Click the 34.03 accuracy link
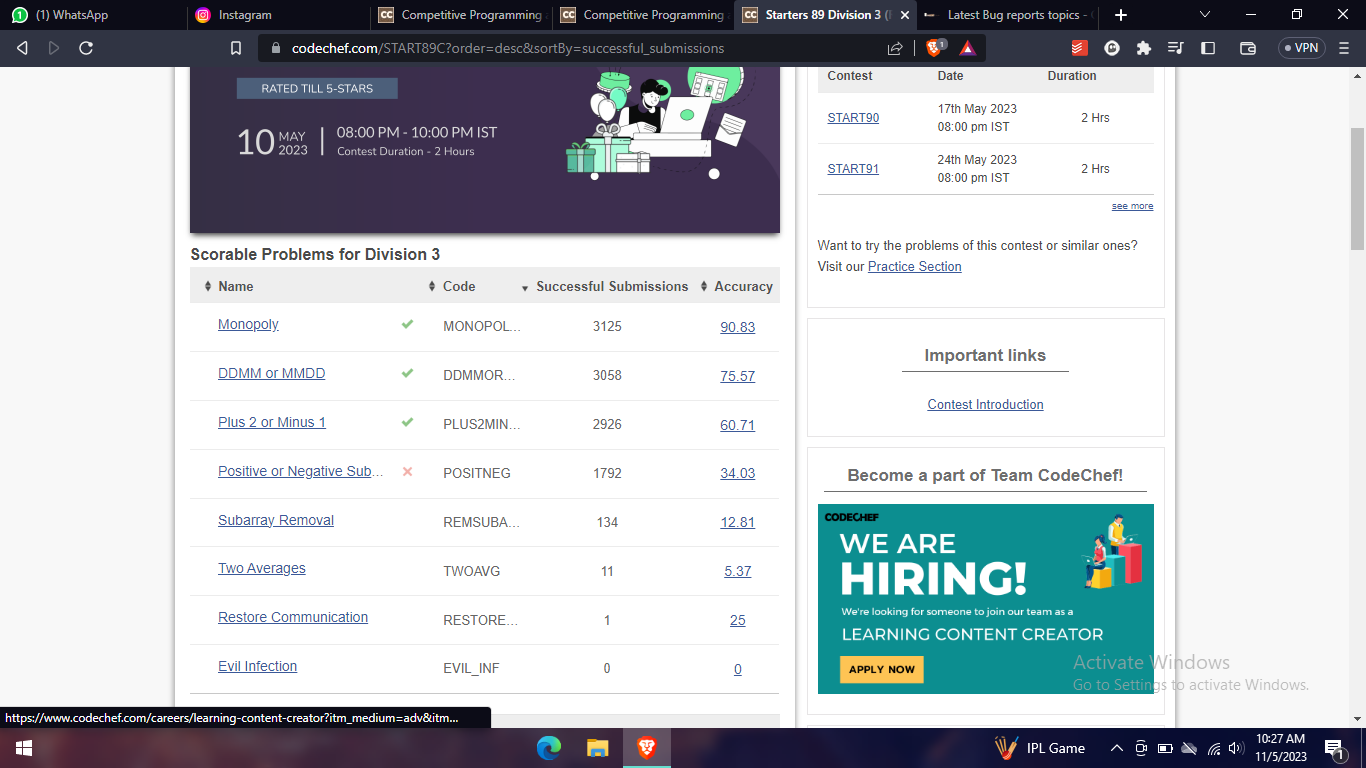The width and height of the screenshot is (1366, 768). tap(737, 473)
